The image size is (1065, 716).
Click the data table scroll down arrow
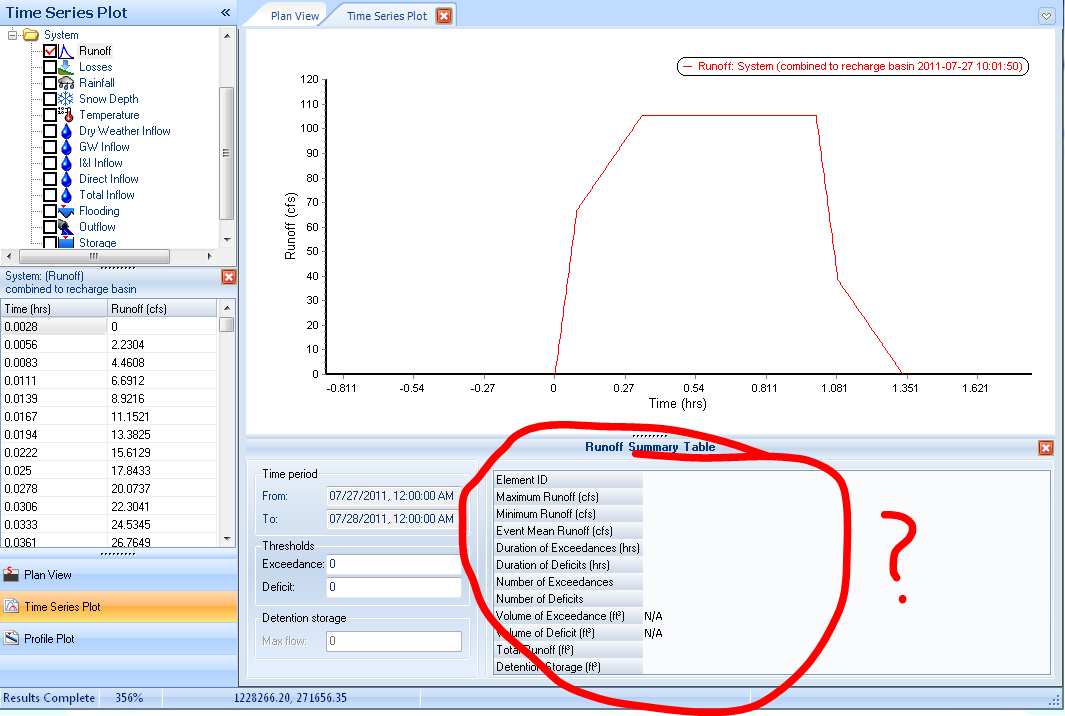coord(227,539)
